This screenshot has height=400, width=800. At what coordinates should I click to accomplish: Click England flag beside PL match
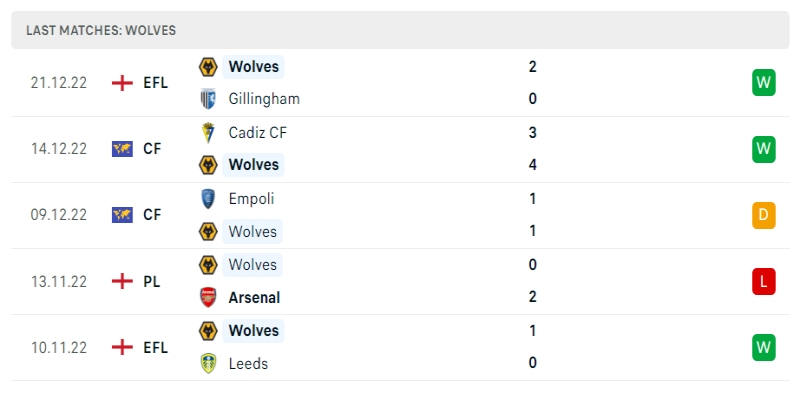(x=122, y=281)
